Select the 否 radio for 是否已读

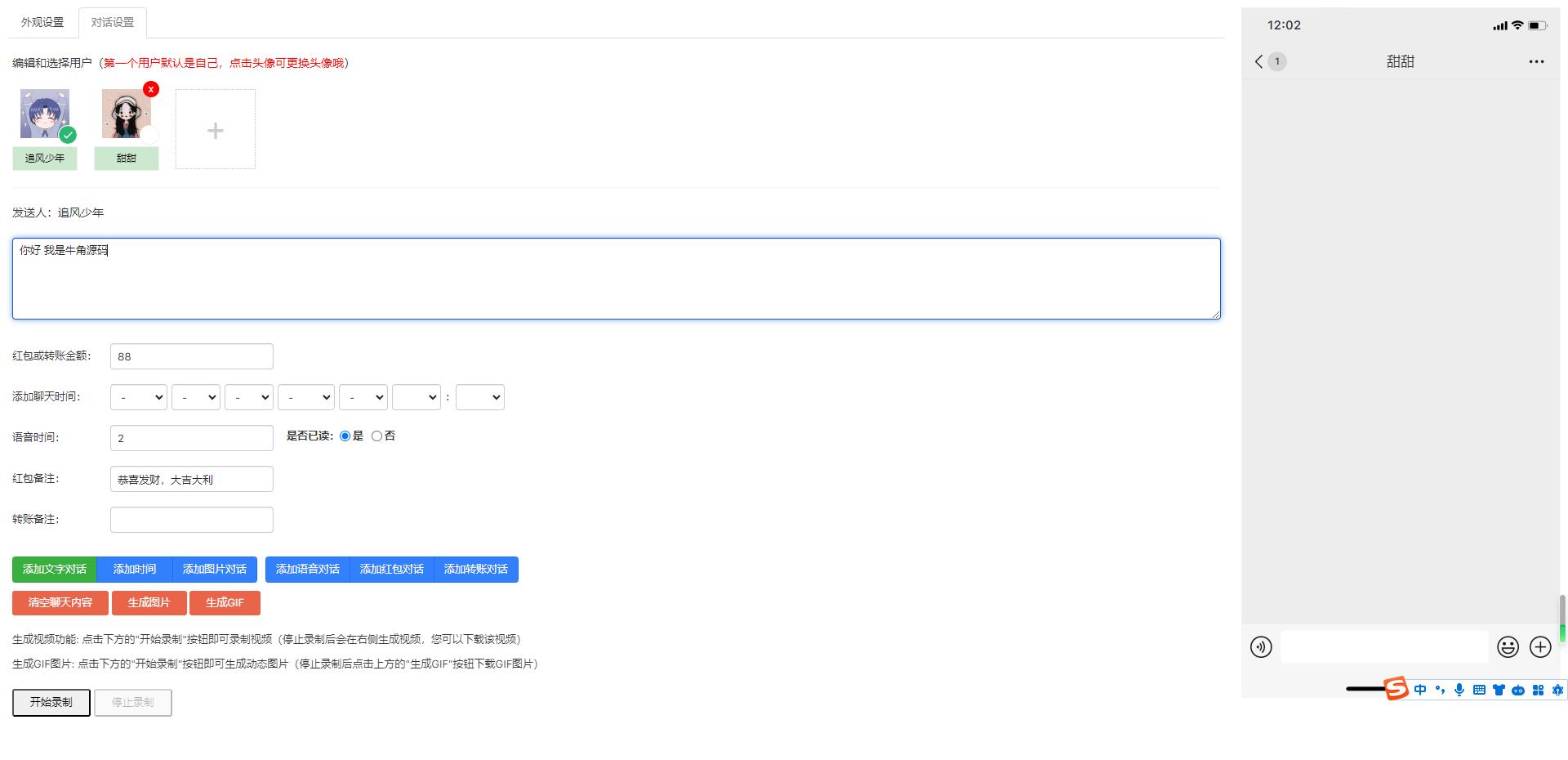pyautogui.click(x=376, y=436)
